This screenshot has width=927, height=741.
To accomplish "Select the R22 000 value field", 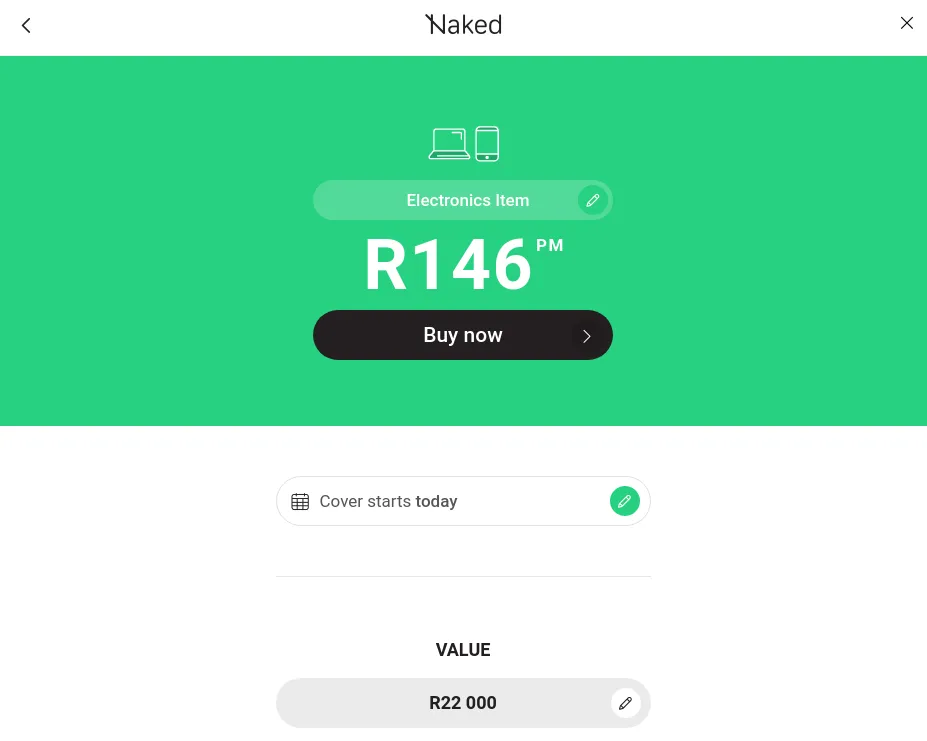I will pos(463,703).
